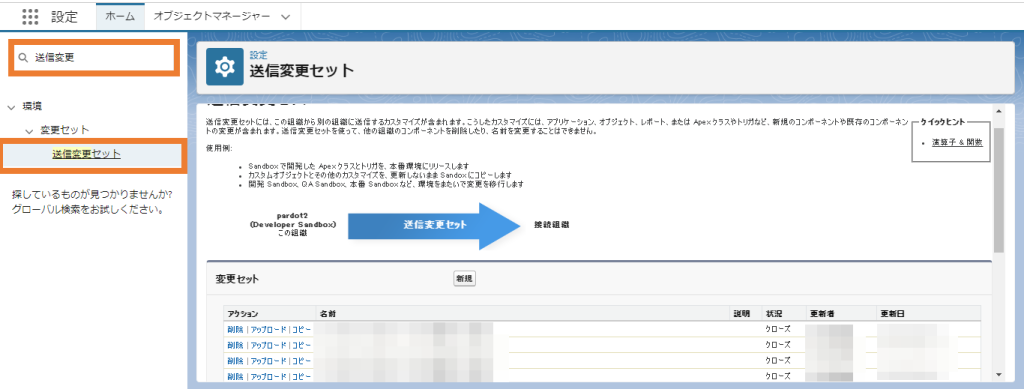Click the 変更セット section heading
Image resolution: width=1024 pixels, height=389 pixels.
237,279
